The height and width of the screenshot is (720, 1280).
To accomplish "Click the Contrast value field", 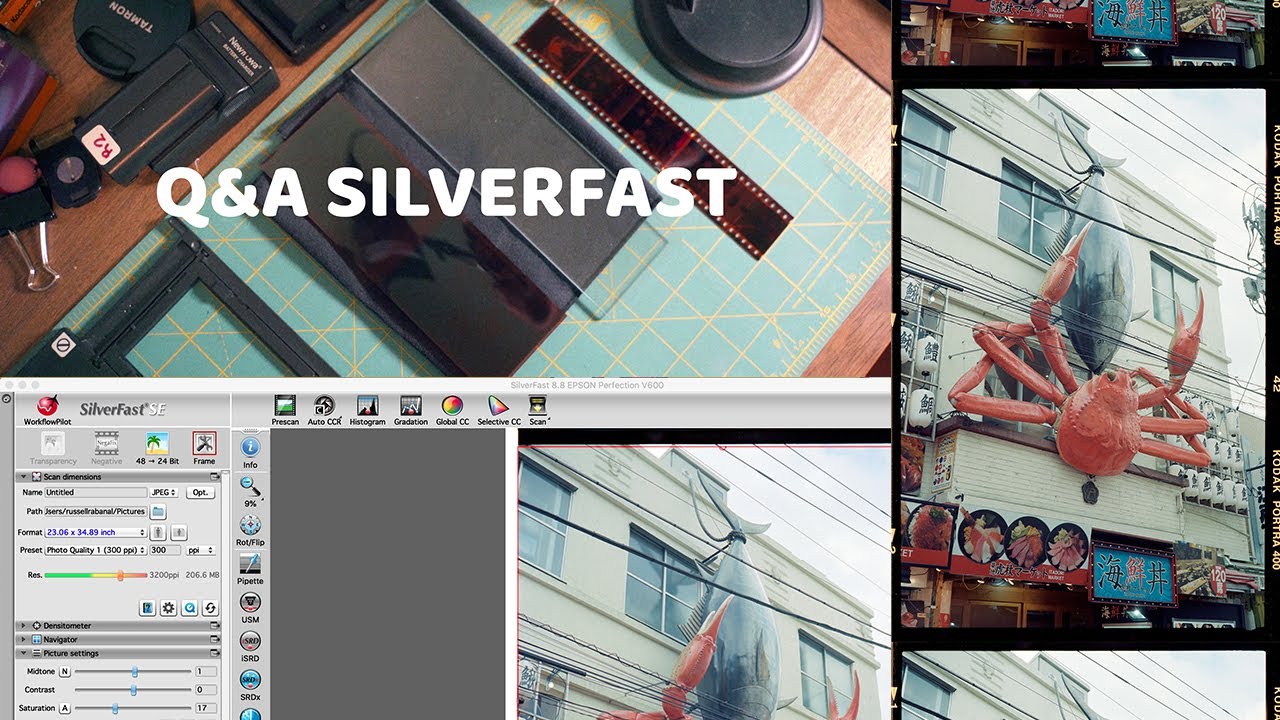I will [x=206, y=690].
